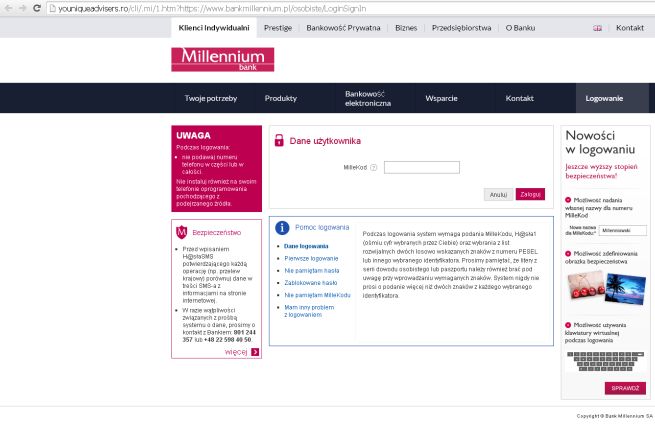Click the więcej link
The width and height of the screenshot is (655, 424).
236,352
